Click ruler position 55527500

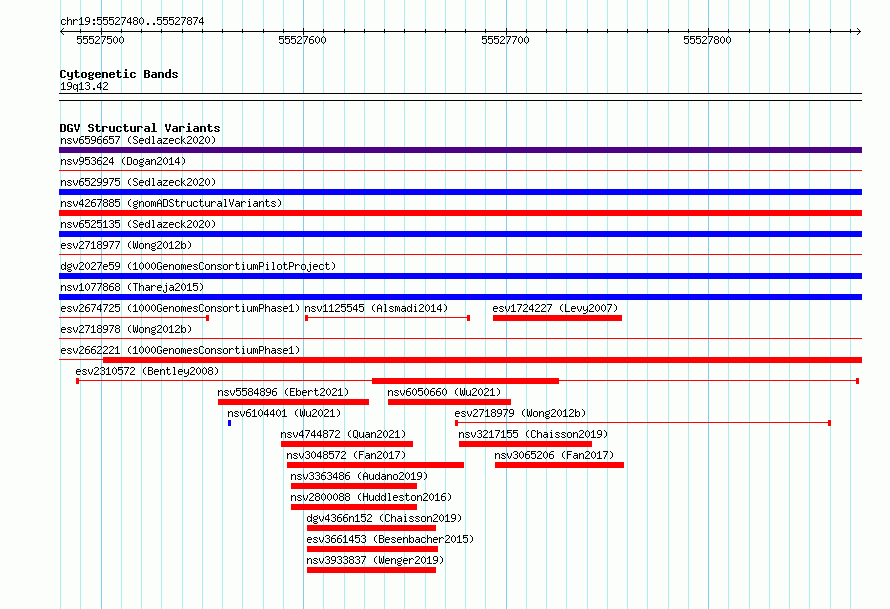point(100,40)
